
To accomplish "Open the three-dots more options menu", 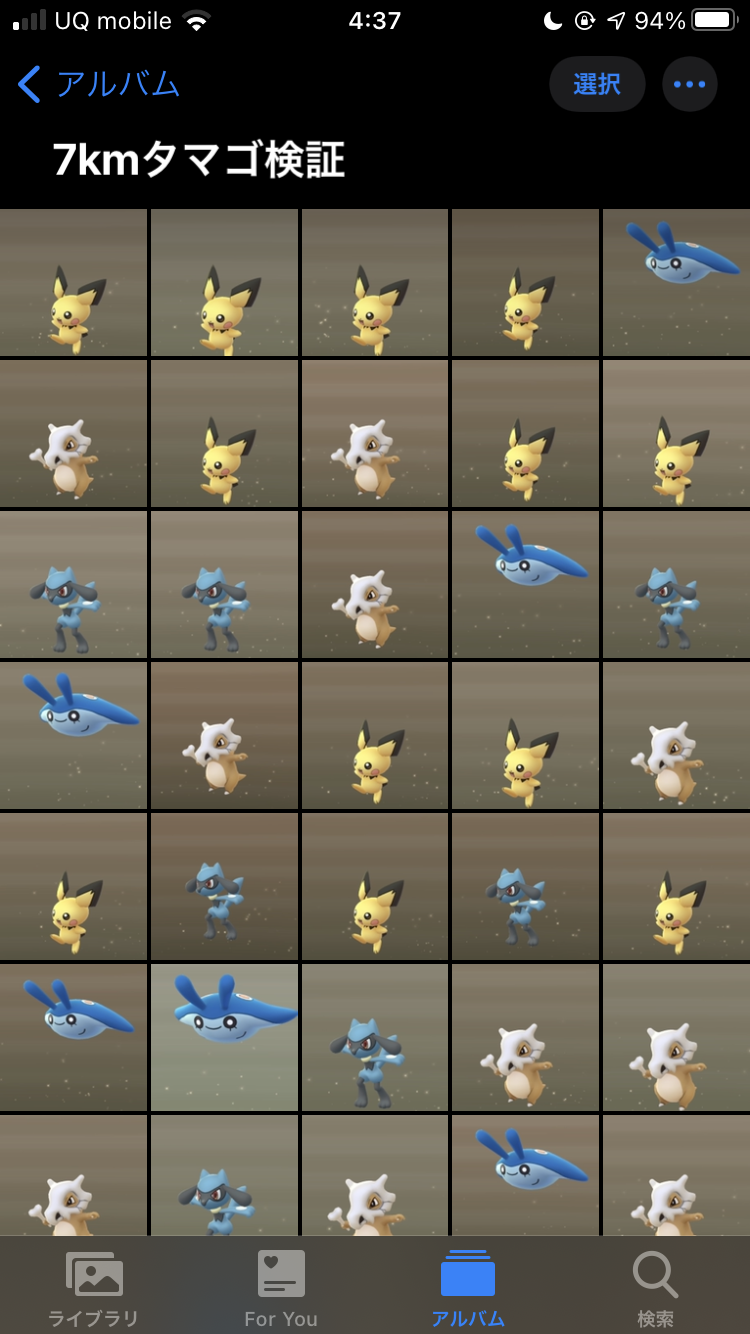I will pyautogui.click(x=689, y=84).
